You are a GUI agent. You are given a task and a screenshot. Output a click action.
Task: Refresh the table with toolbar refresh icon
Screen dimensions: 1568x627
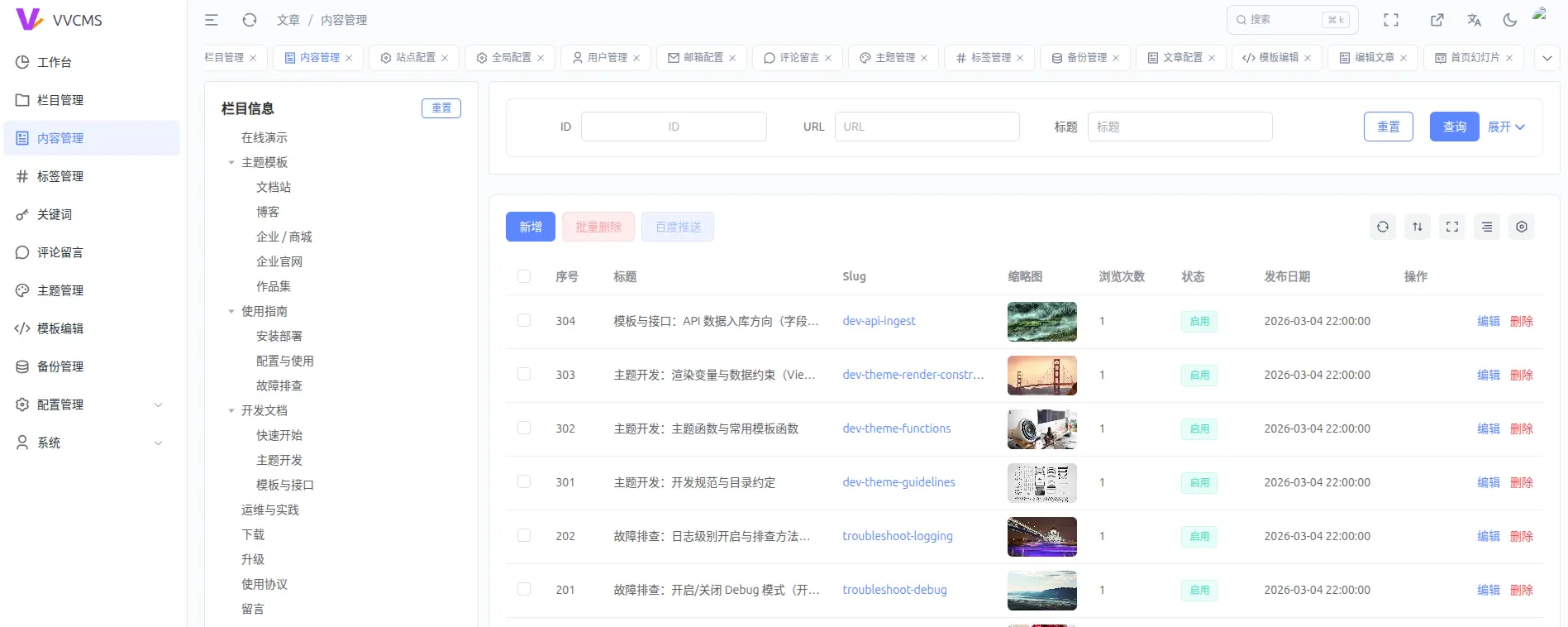[x=1383, y=227]
